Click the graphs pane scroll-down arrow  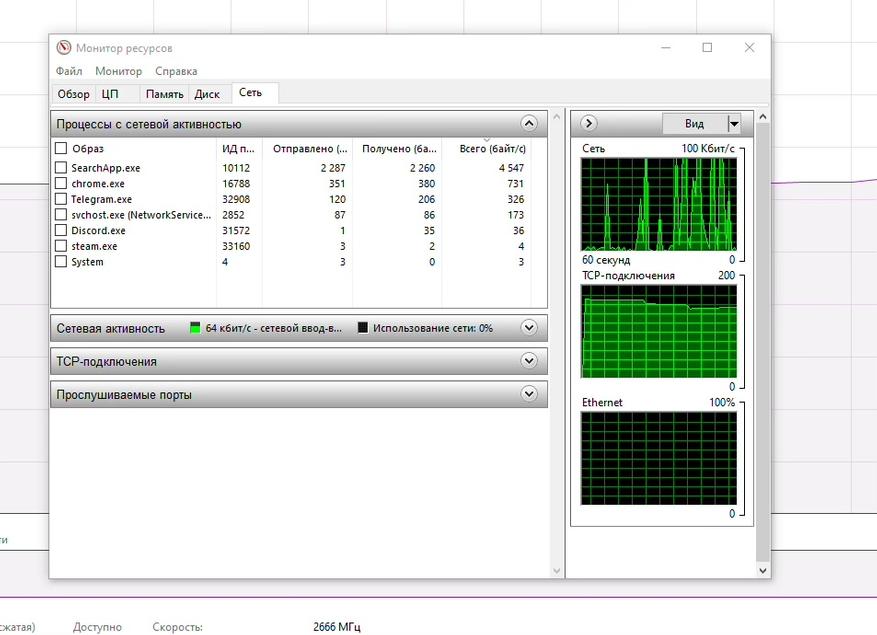pyautogui.click(x=762, y=571)
